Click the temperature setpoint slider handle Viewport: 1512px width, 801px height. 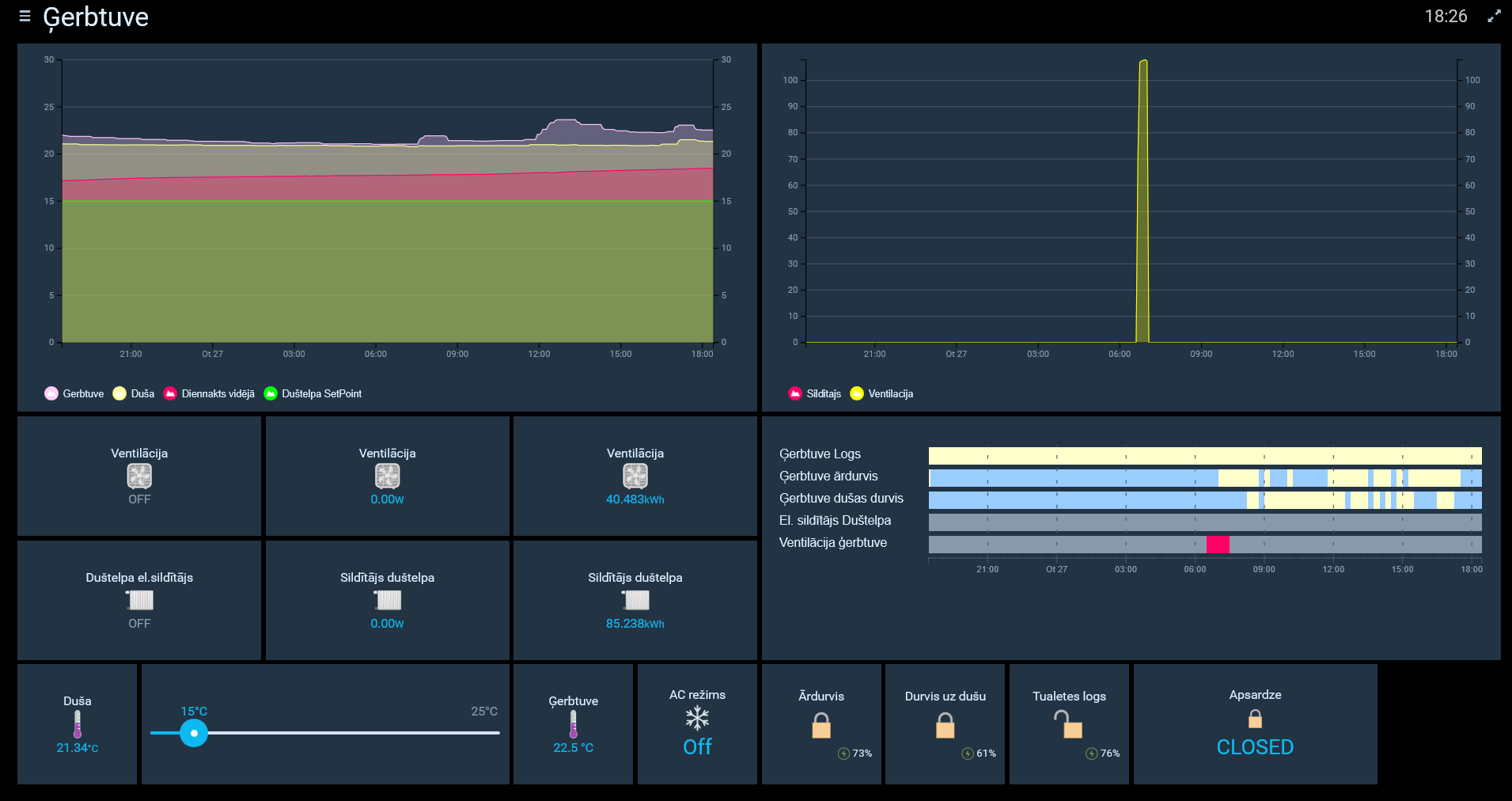[x=194, y=733]
